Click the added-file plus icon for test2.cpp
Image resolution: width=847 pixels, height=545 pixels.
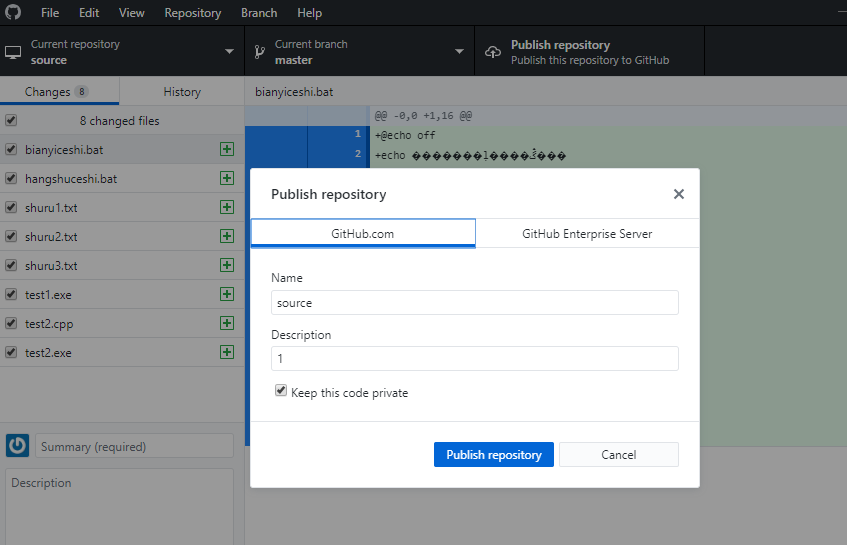click(x=227, y=323)
